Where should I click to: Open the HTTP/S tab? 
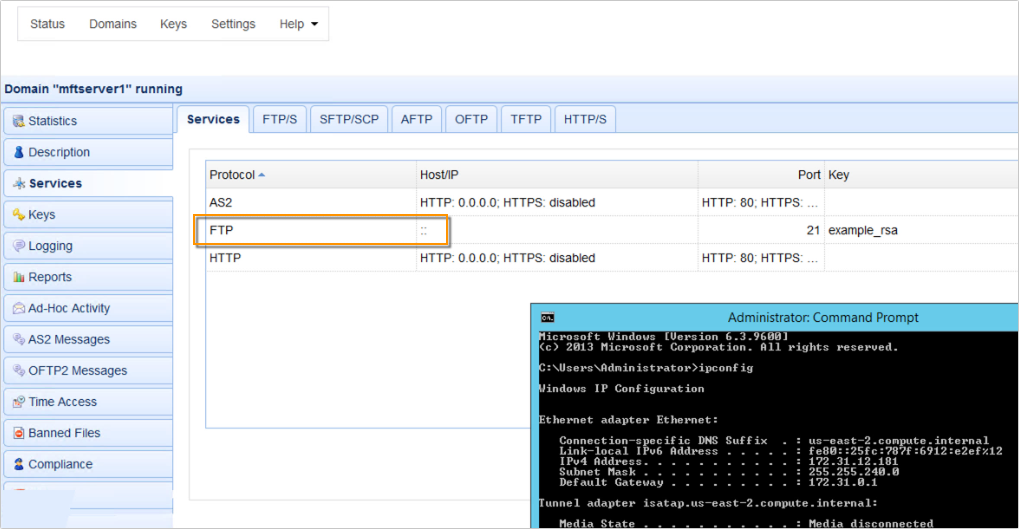[585, 119]
